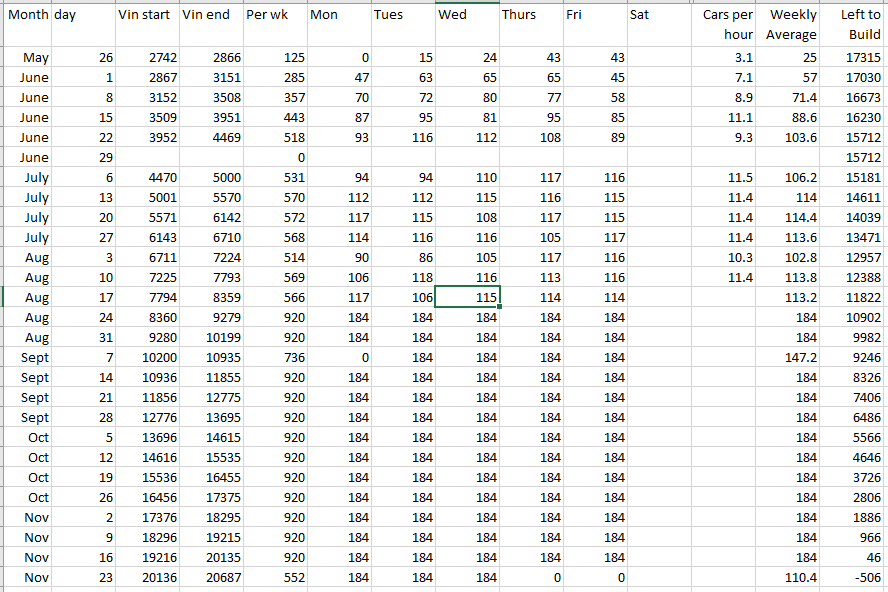Select the Cars per hour header

725,25
